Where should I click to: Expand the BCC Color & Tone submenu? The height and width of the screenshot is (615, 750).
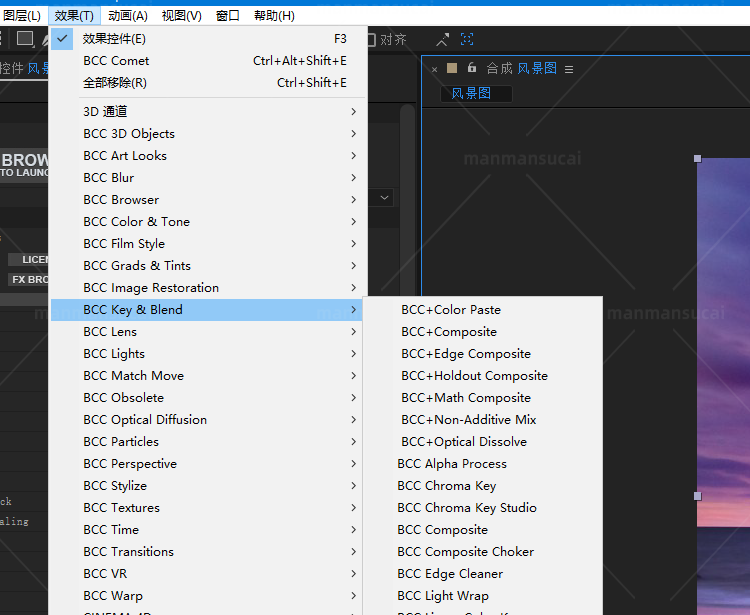click(x=208, y=221)
